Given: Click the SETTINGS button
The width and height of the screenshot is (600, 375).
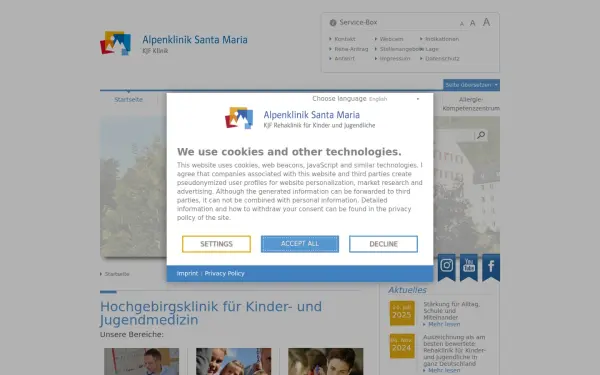Looking at the screenshot, I should coord(217,244).
